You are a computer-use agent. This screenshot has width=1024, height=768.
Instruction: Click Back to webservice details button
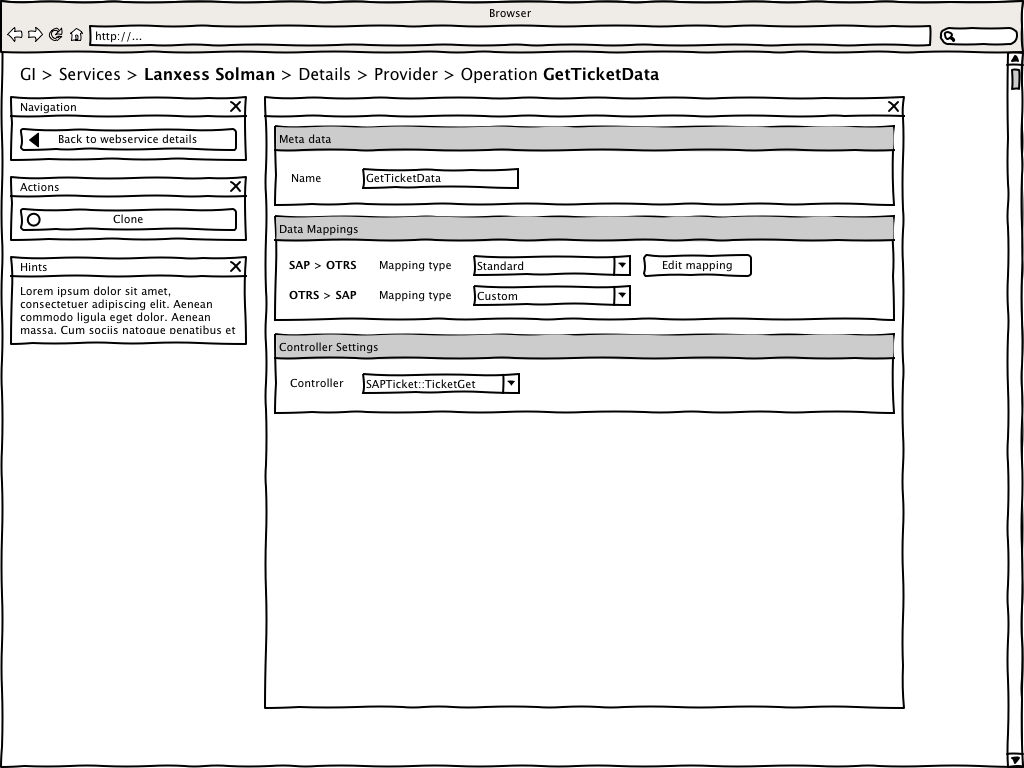click(128, 139)
